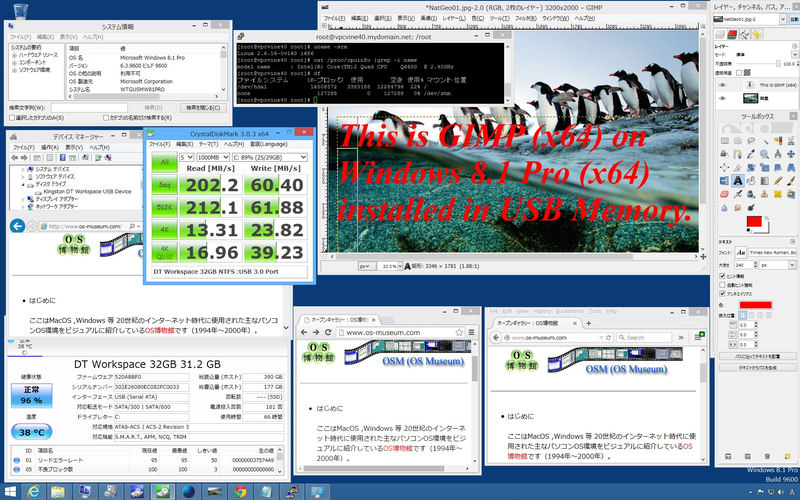Select the Fuzzy Select wand tool
This screenshot has height=500, width=800.
[x=764, y=141]
